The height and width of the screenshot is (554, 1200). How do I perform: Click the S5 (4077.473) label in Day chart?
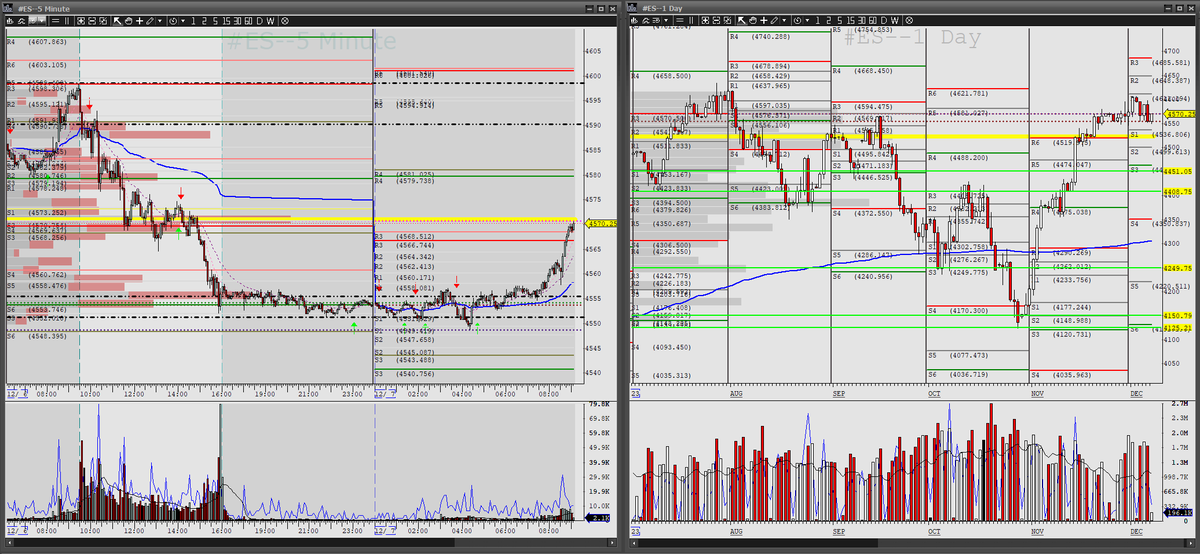pos(957,355)
